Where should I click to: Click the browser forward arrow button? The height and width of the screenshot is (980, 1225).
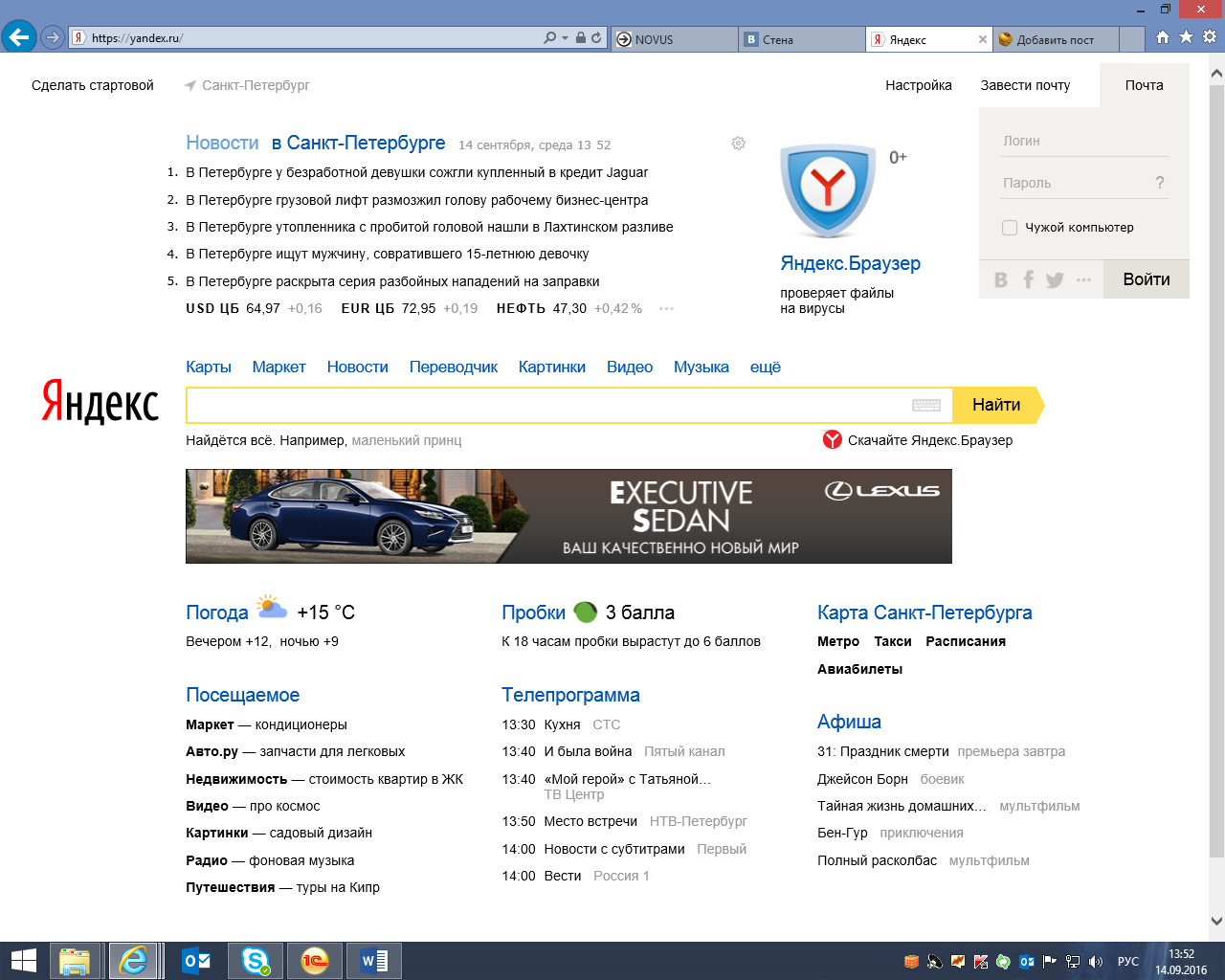click(53, 38)
